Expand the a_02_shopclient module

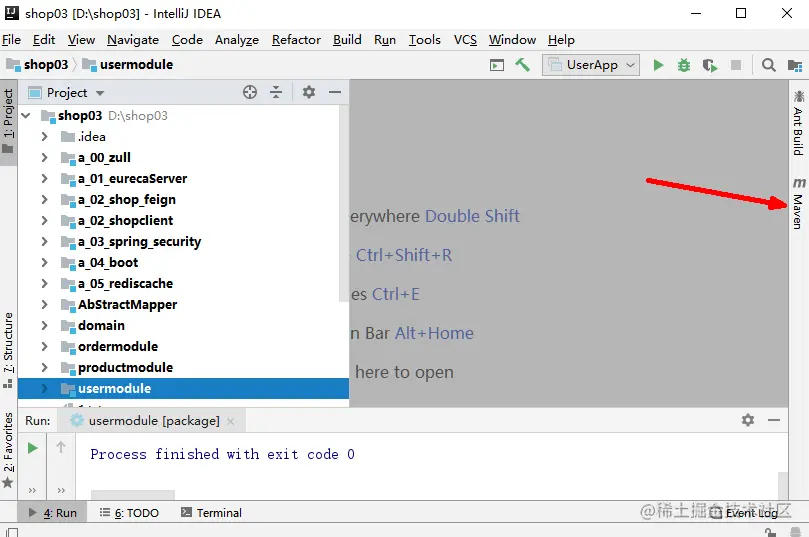coord(44,221)
